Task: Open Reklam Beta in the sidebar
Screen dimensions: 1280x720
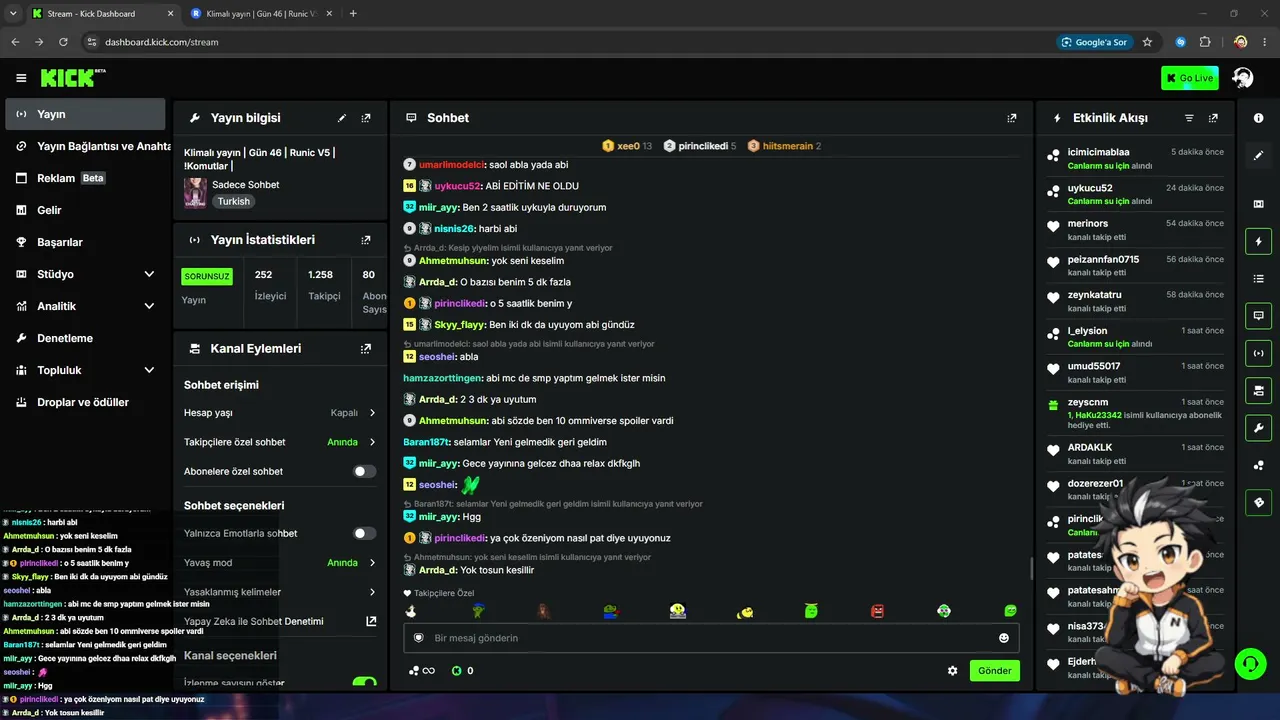Action: pos(85,178)
